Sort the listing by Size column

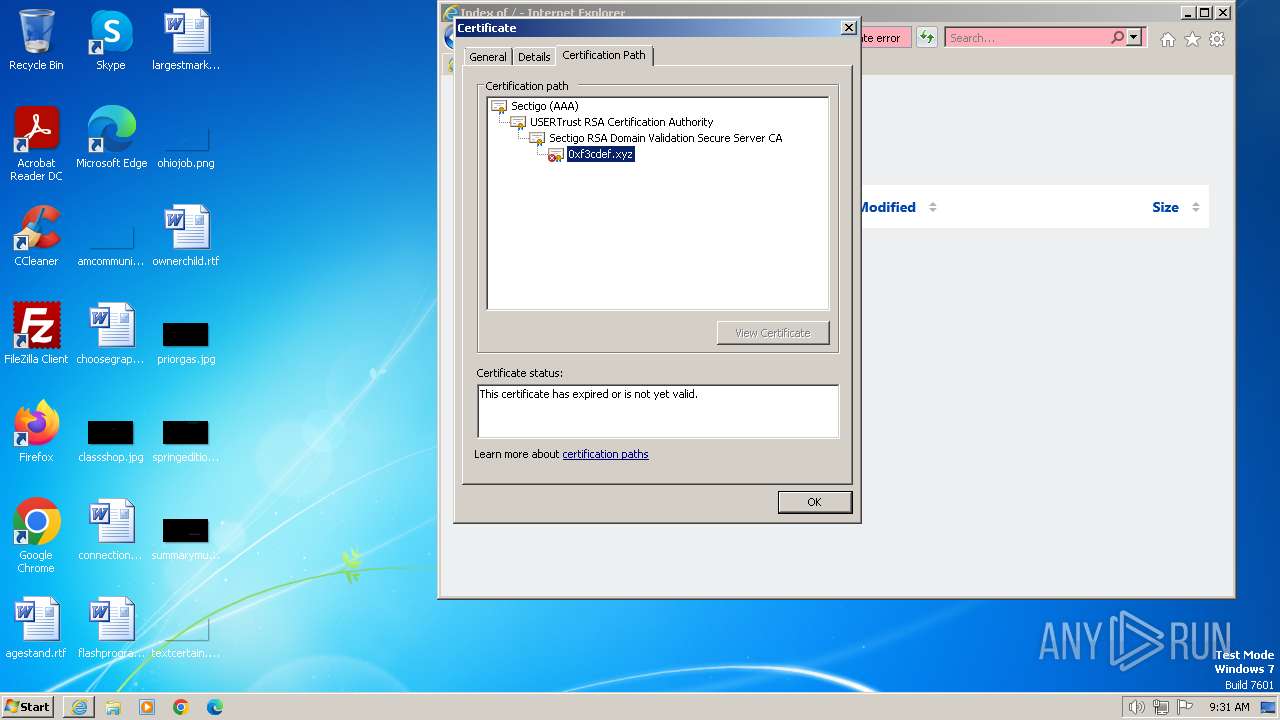[x=1165, y=207]
